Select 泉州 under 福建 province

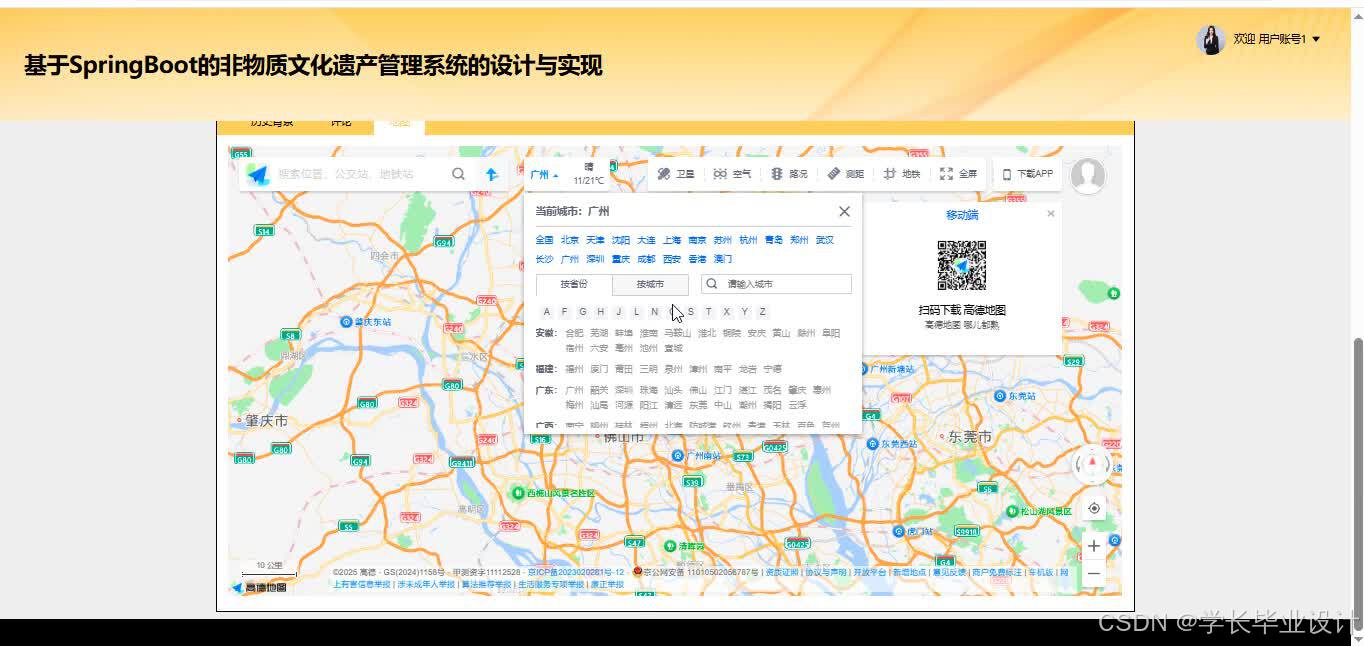pyautogui.click(x=673, y=369)
